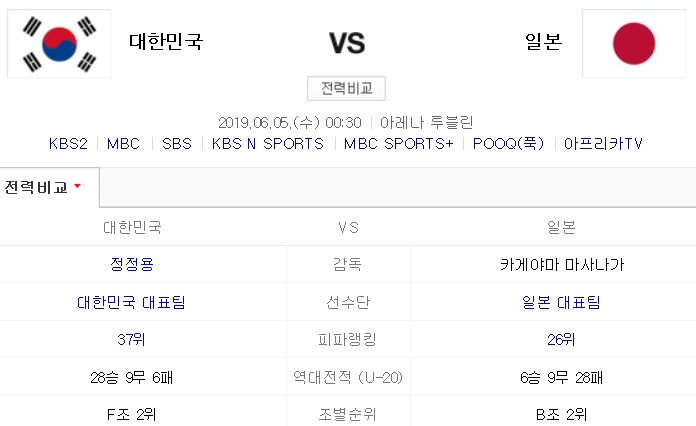Open the KBS2 broadcast link
The image size is (696, 426).
[x=68, y=143]
